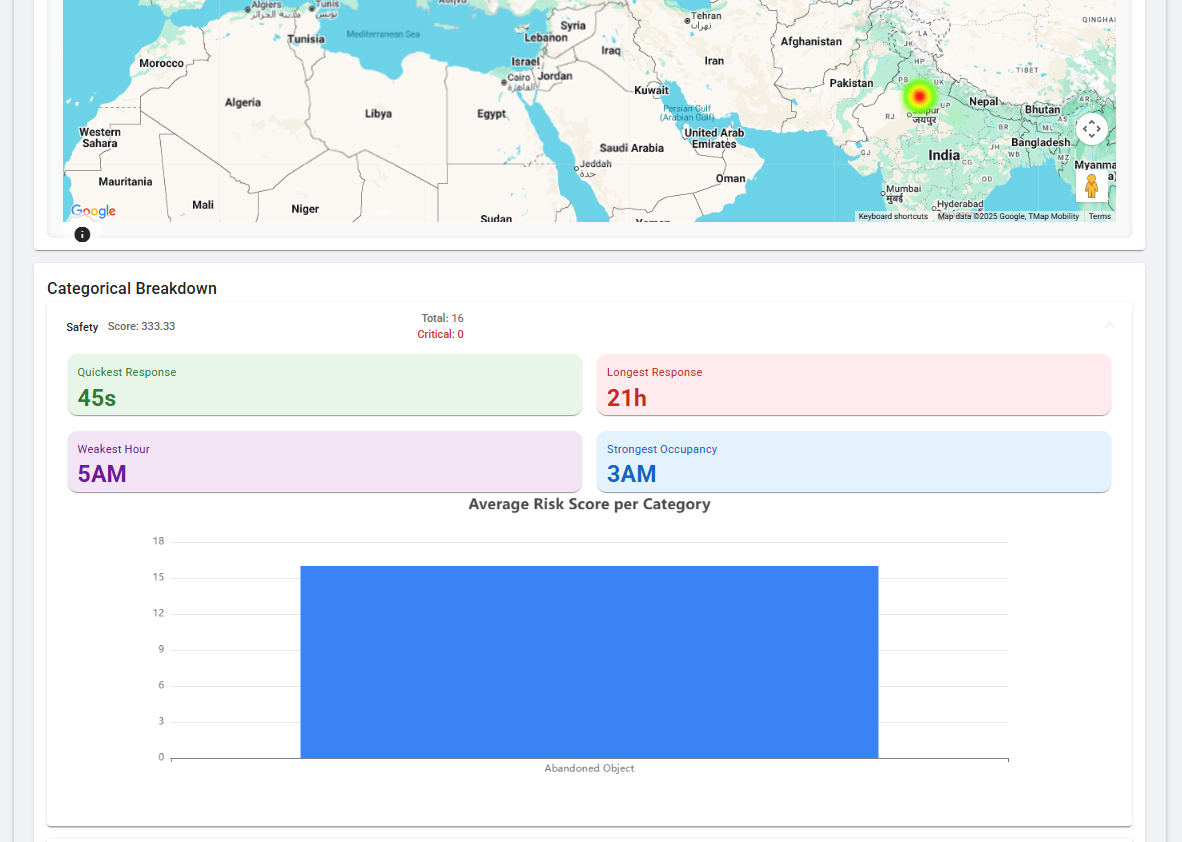This screenshot has width=1182, height=842.
Task: Click the Oman map label
Action: [730, 179]
